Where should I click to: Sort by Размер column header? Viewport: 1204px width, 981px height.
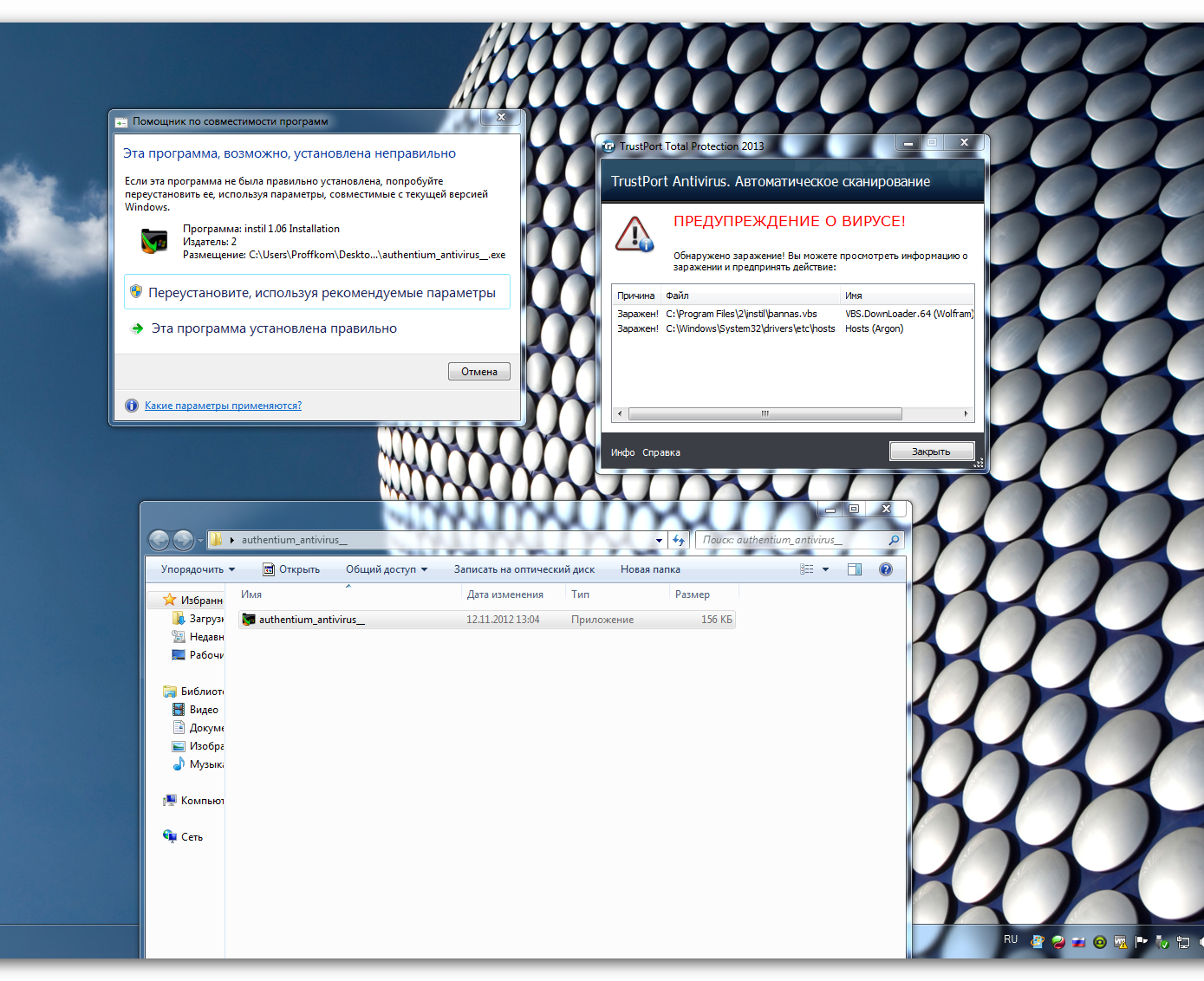click(x=705, y=594)
